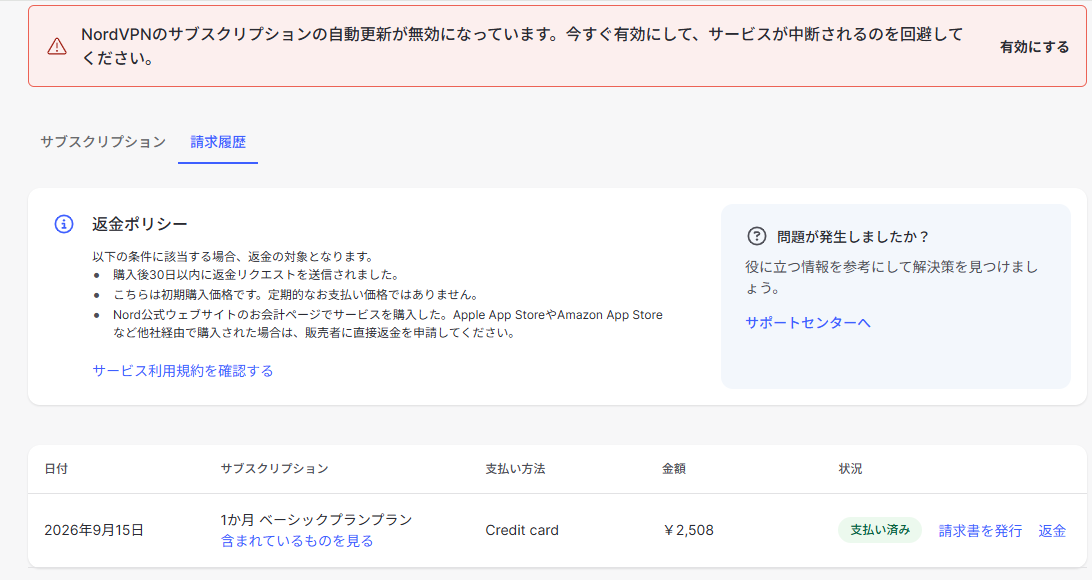Click the 日付 column header
This screenshot has width=1092, height=580.
pyautogui.click(x=56, y=469)
